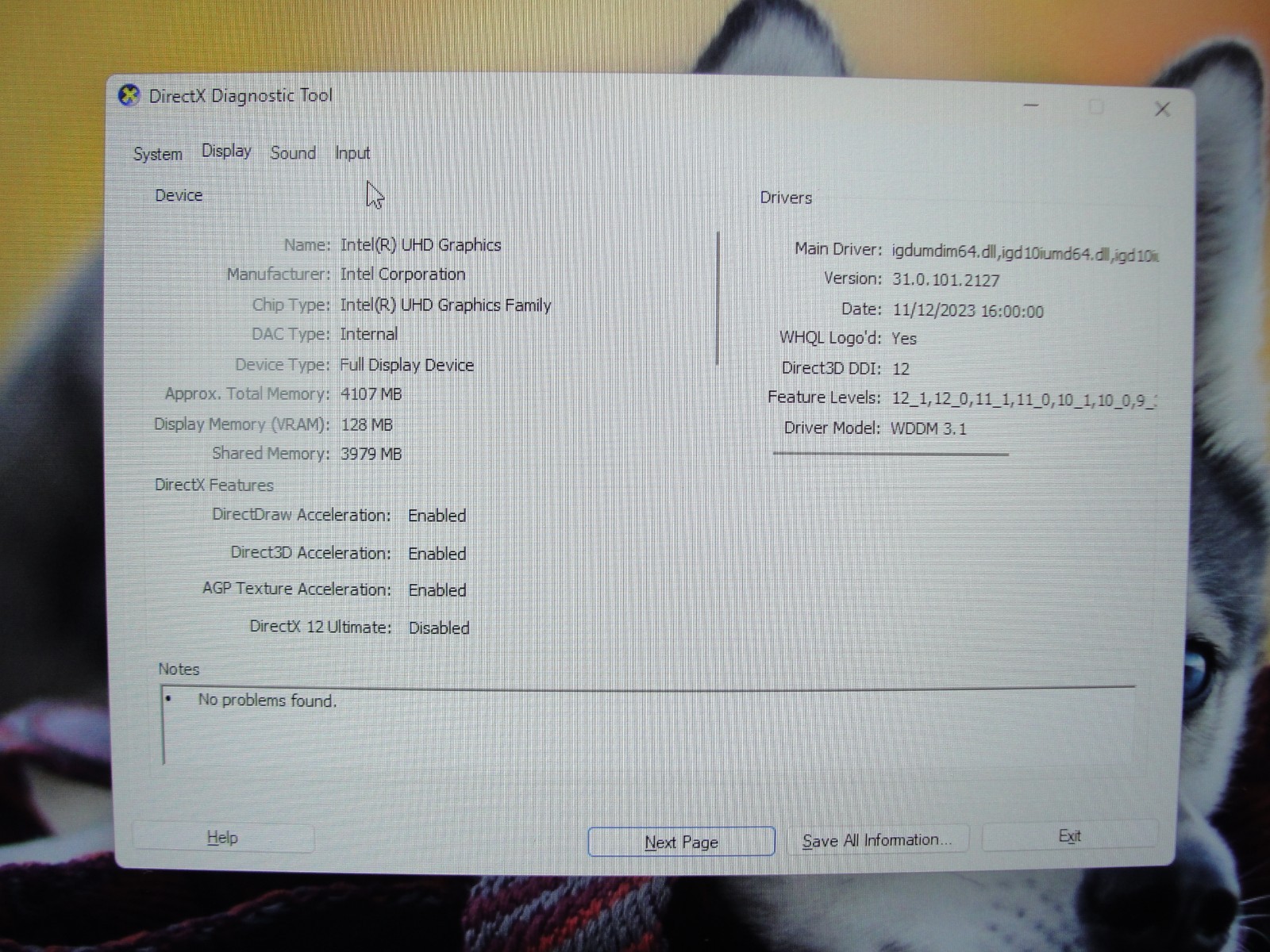Select the 'Intel(R) UHD Graphics' name value
Viewport: 1270px width, 952px height.
(x=421, y=245)
